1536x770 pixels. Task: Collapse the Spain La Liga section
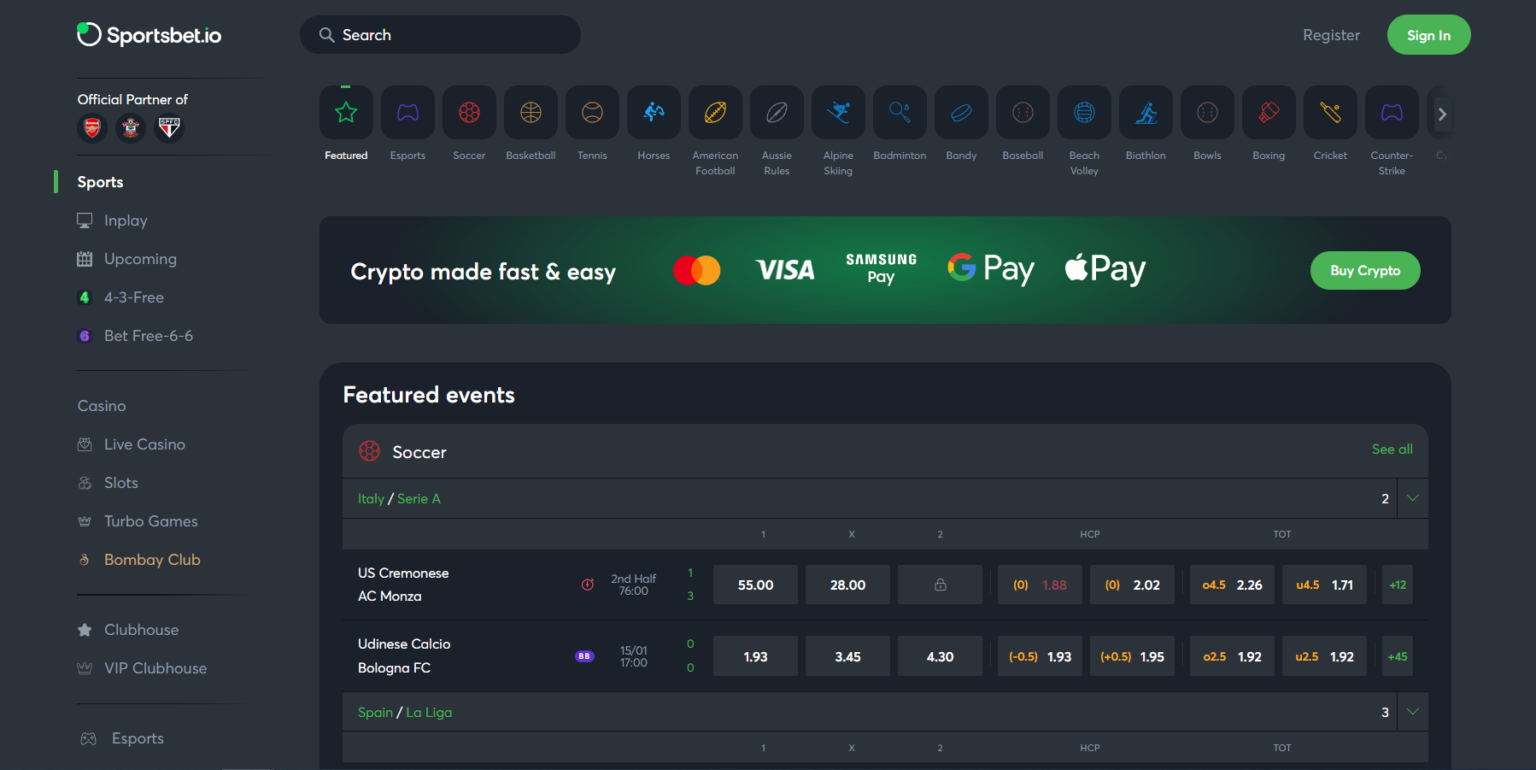(x=1412, y=711)
